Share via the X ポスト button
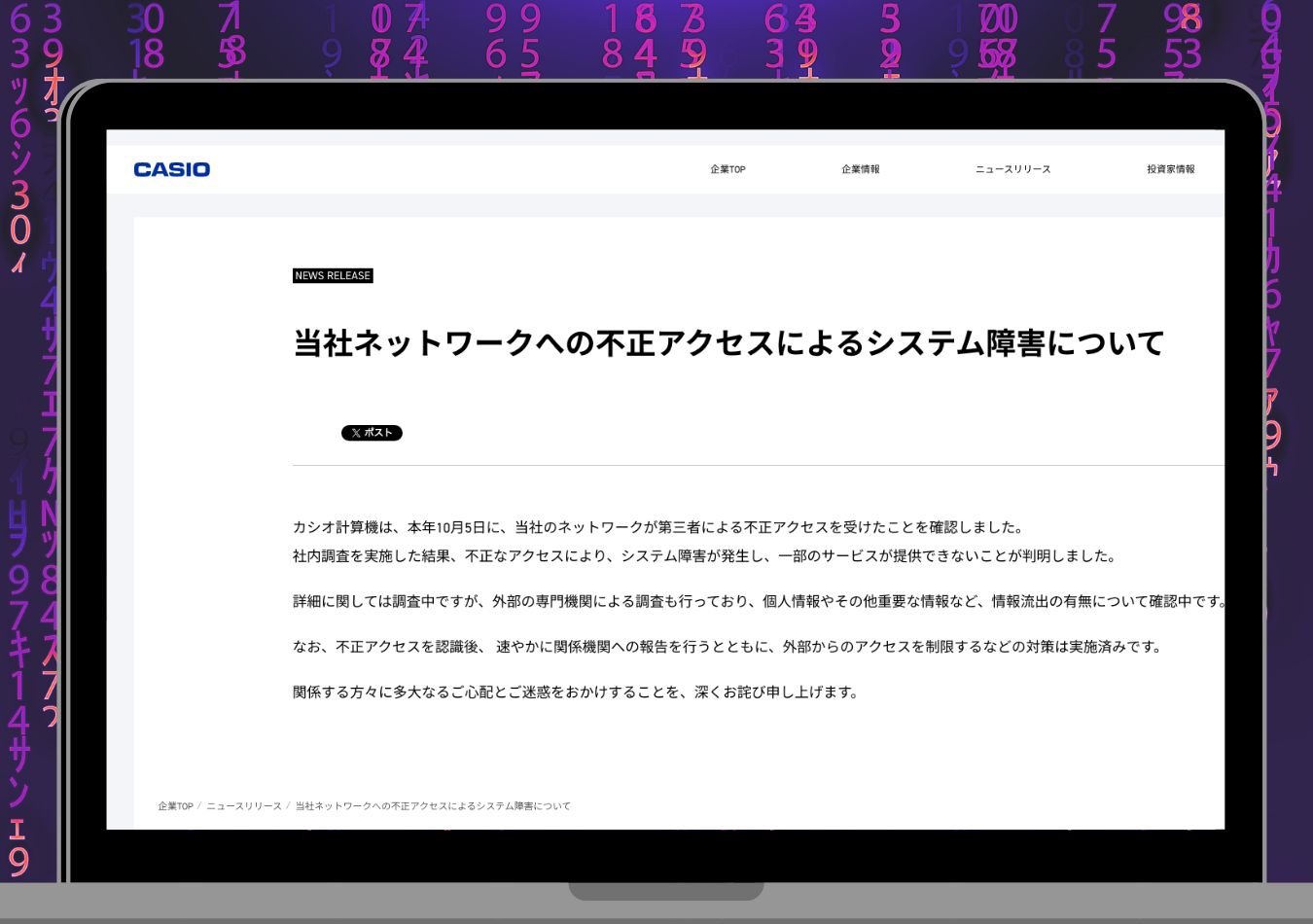Image resolution: width=1313 pixels, height=924 pixels. [372, 433]
